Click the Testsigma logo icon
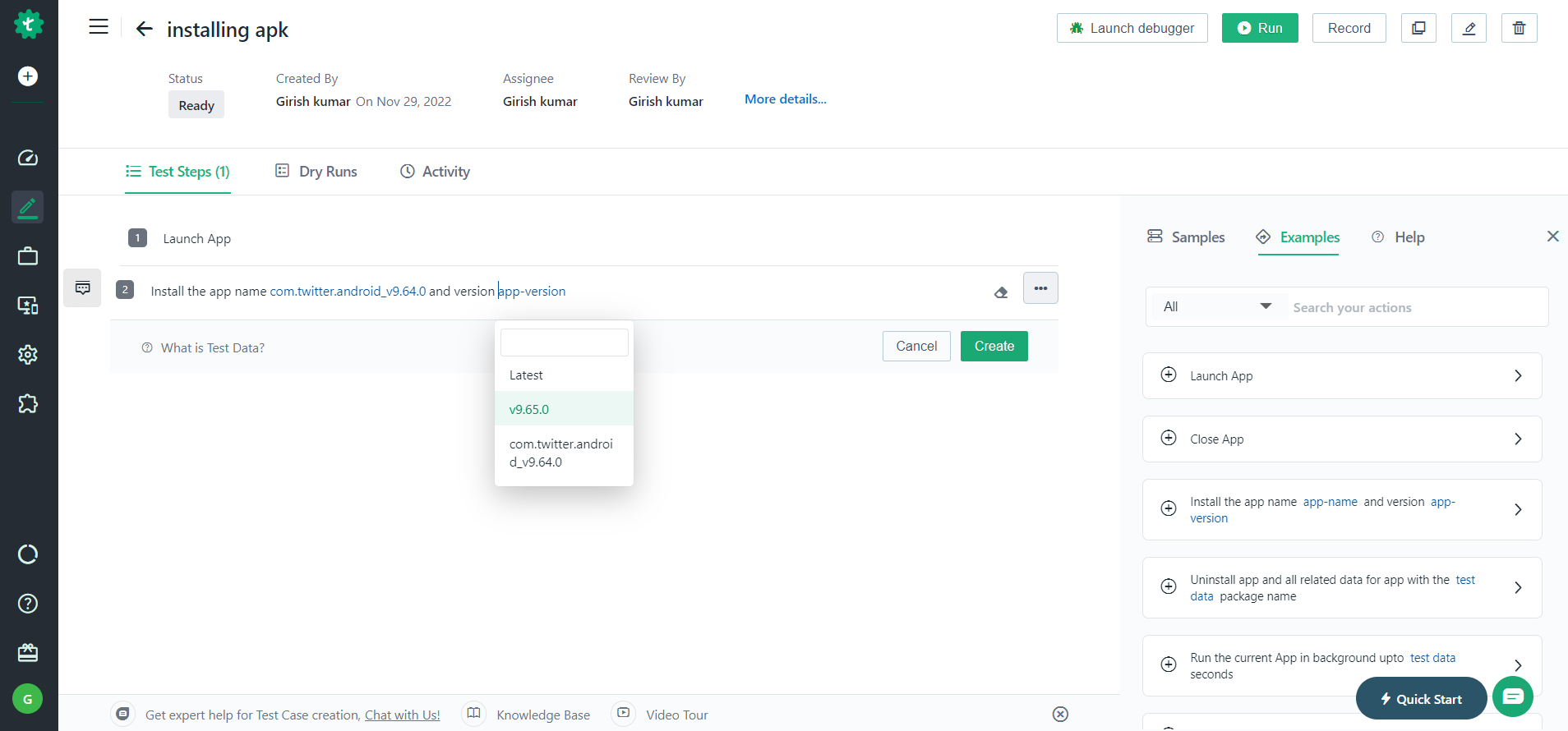1568x731 pixels. tap(28, 25)
